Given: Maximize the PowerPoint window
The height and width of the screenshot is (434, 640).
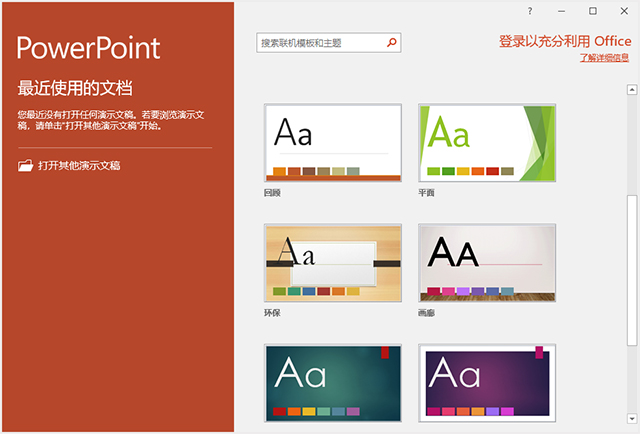Looking at the screenshot, I should [593, 11].
